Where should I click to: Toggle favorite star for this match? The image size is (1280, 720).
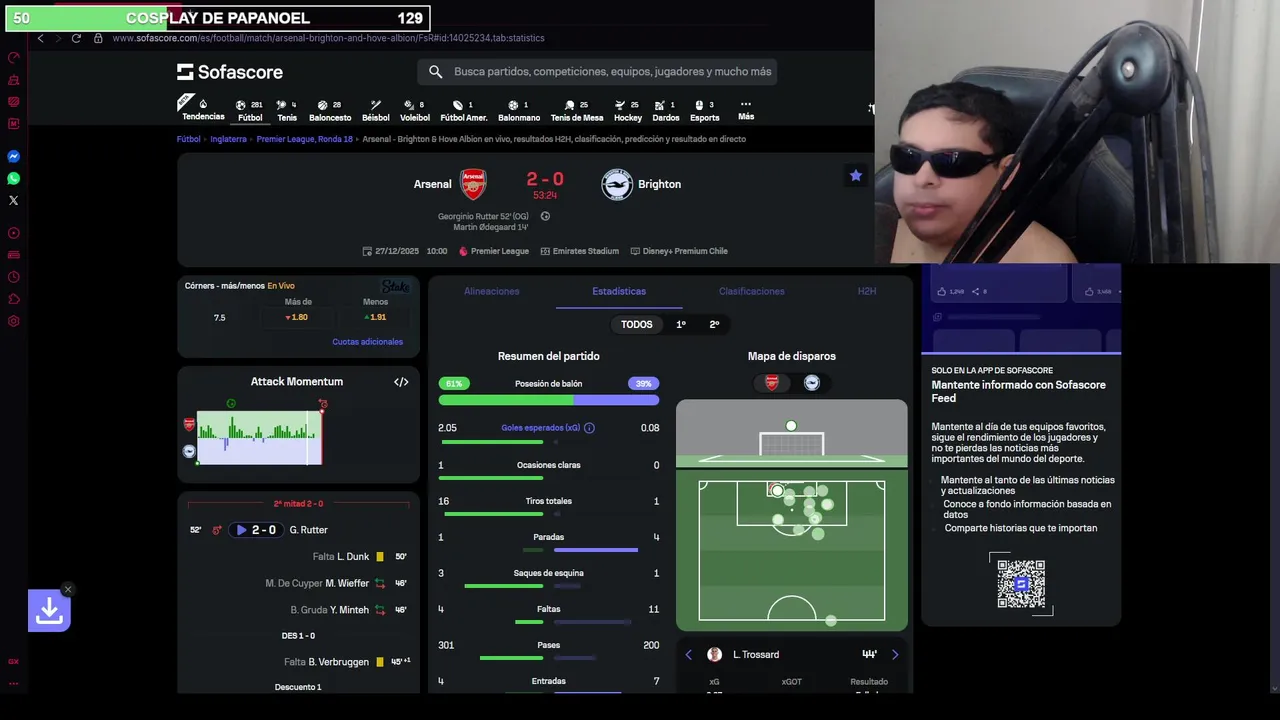click(x=856, y=175)
